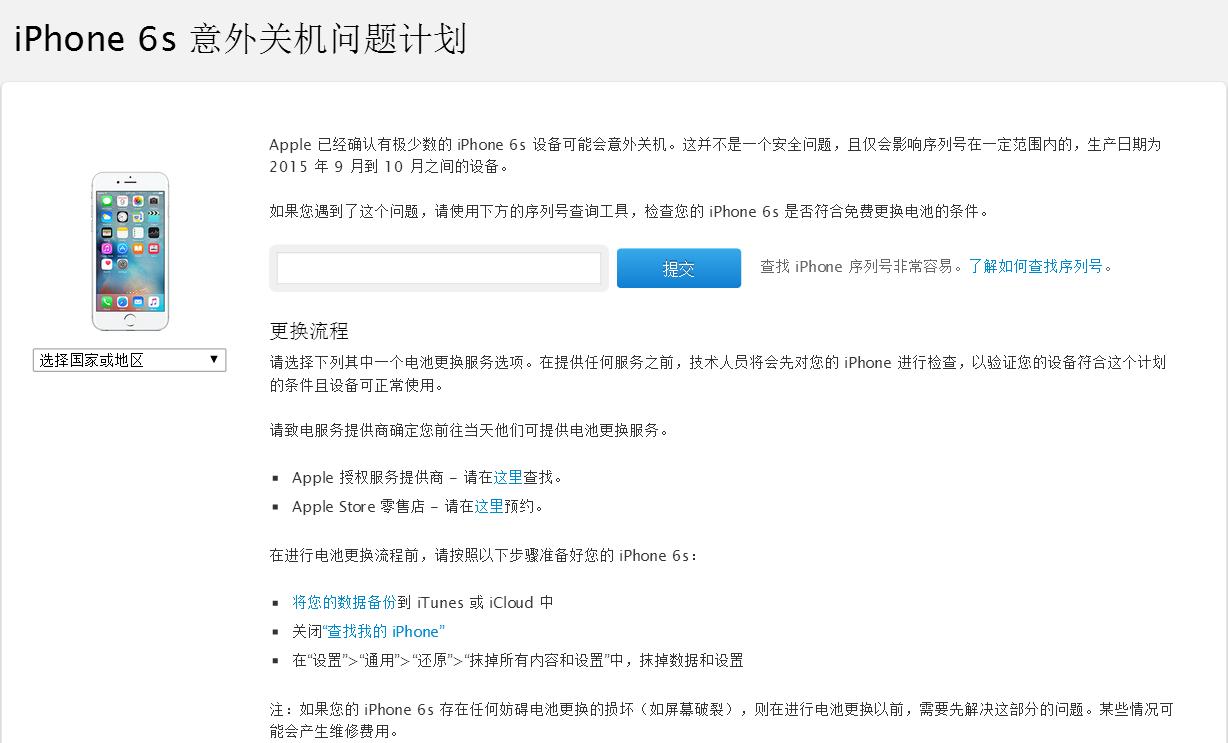Click the iPhone 6s product image
The width and height of the screenshot is (1228, 743).
(x=130, y=250)
